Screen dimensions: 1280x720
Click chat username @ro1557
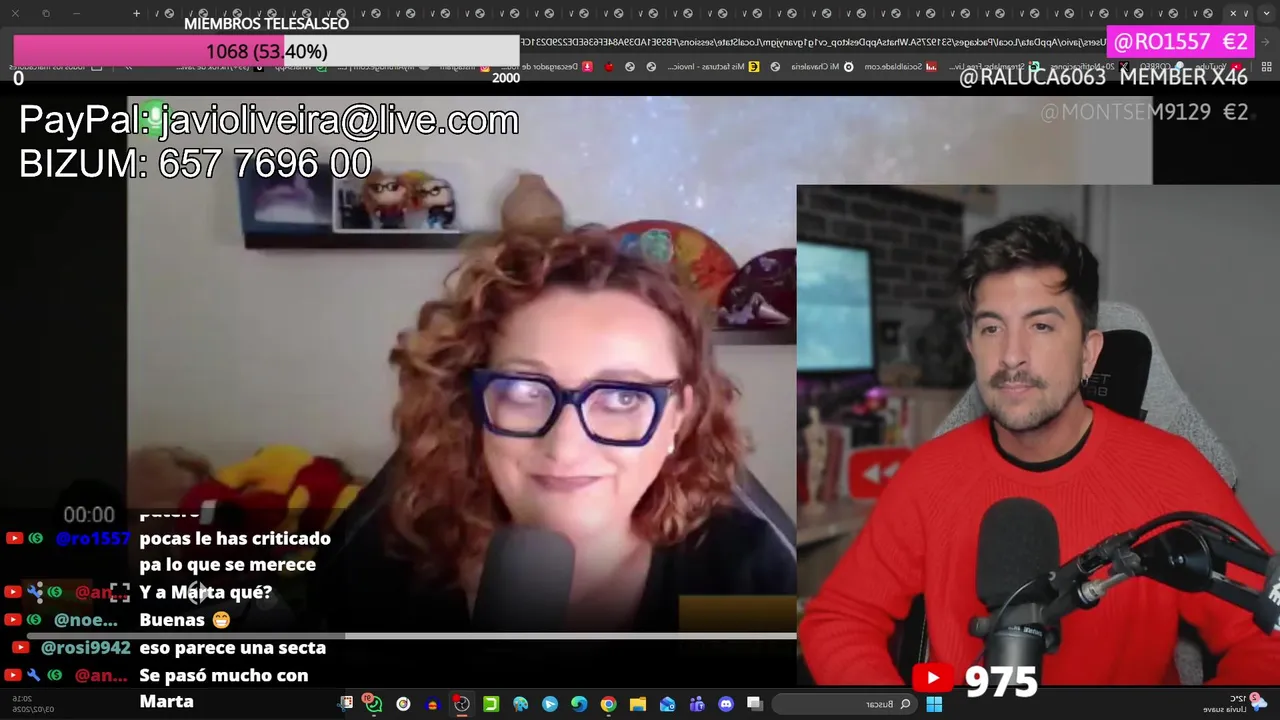click(93, 538)
